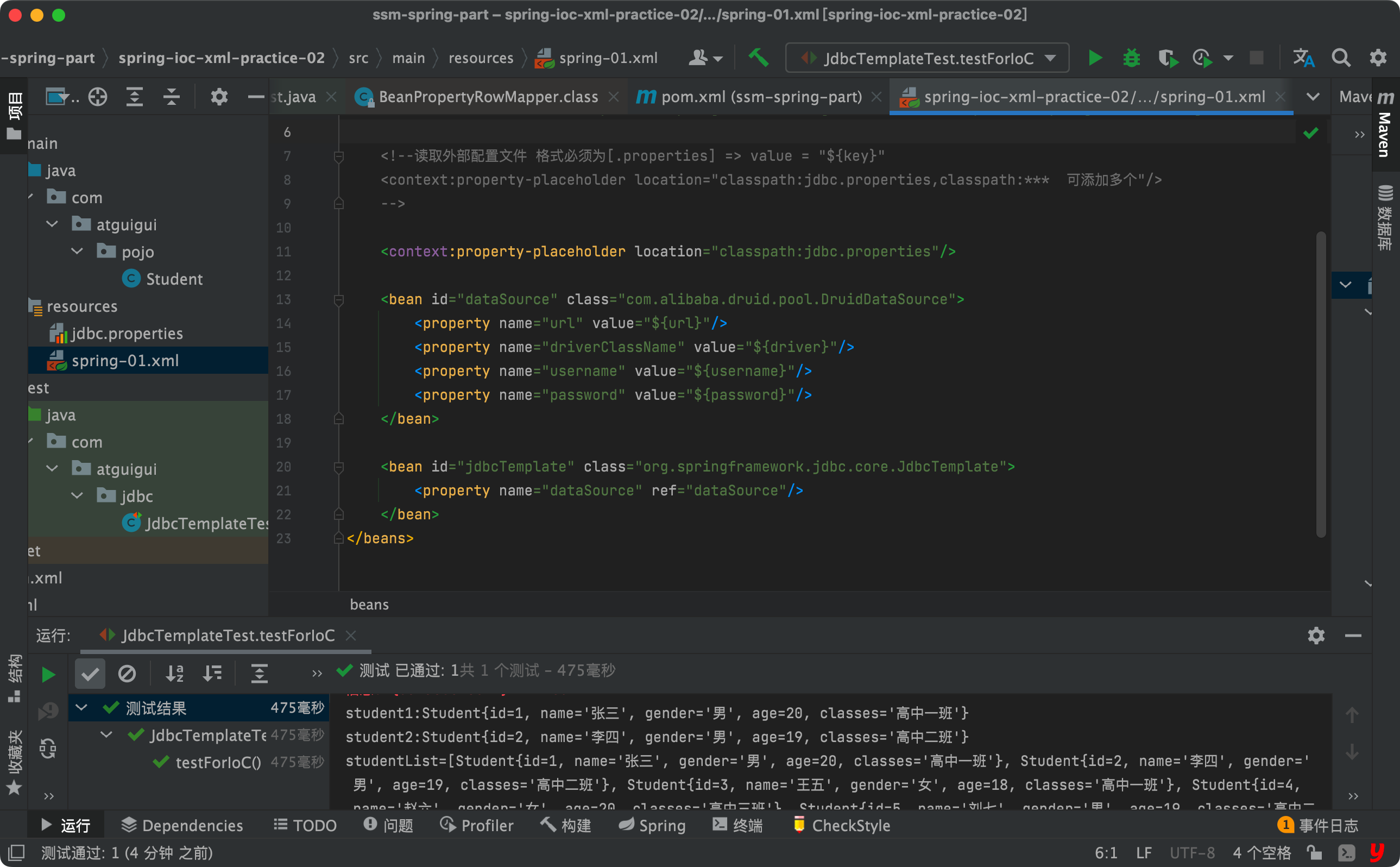Toggle show passed tests checkmark
The width and height of the screenshot is (1400, 867).
click(x=90, y=674)
